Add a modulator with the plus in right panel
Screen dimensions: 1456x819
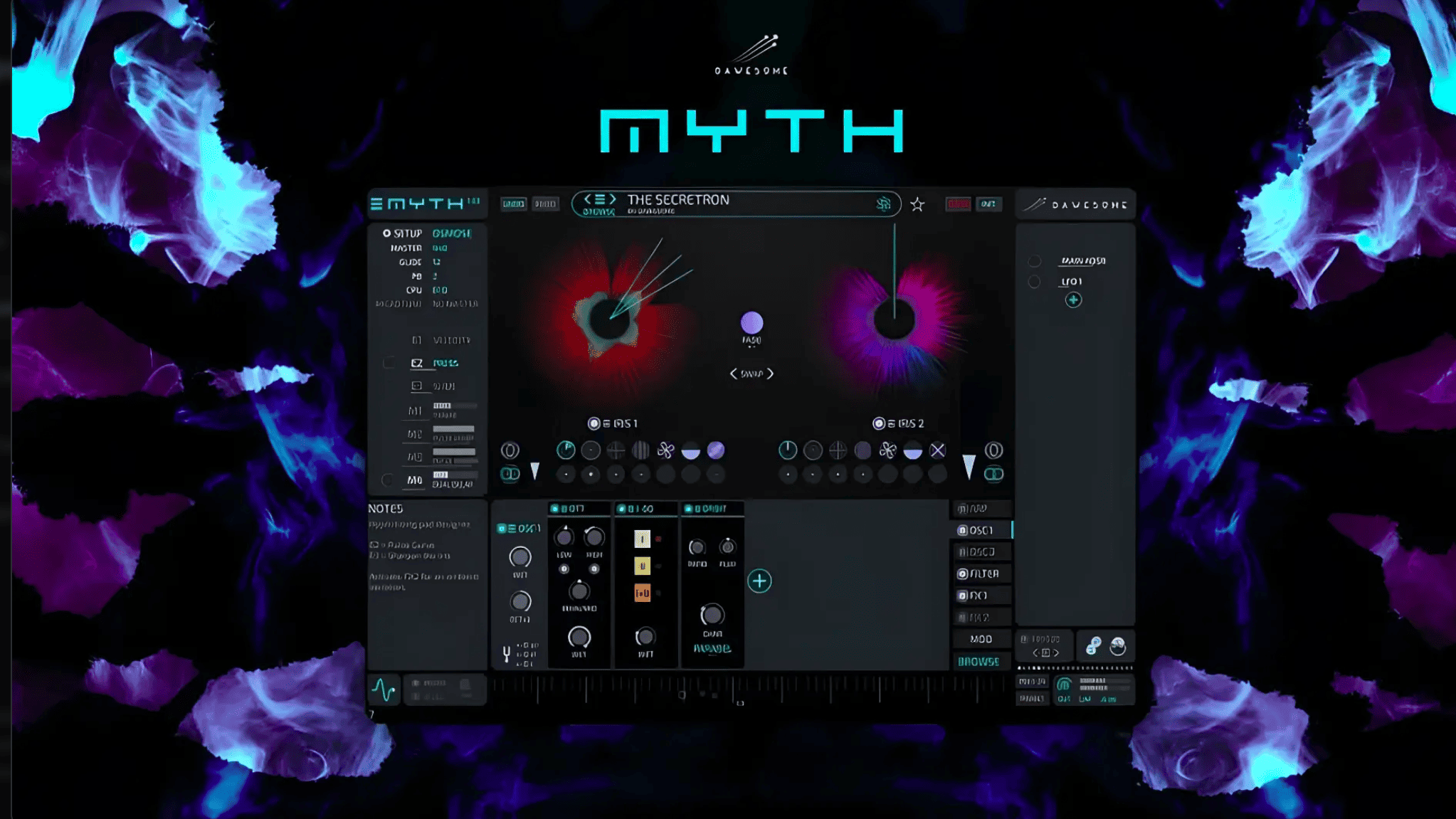[1073, 300]
